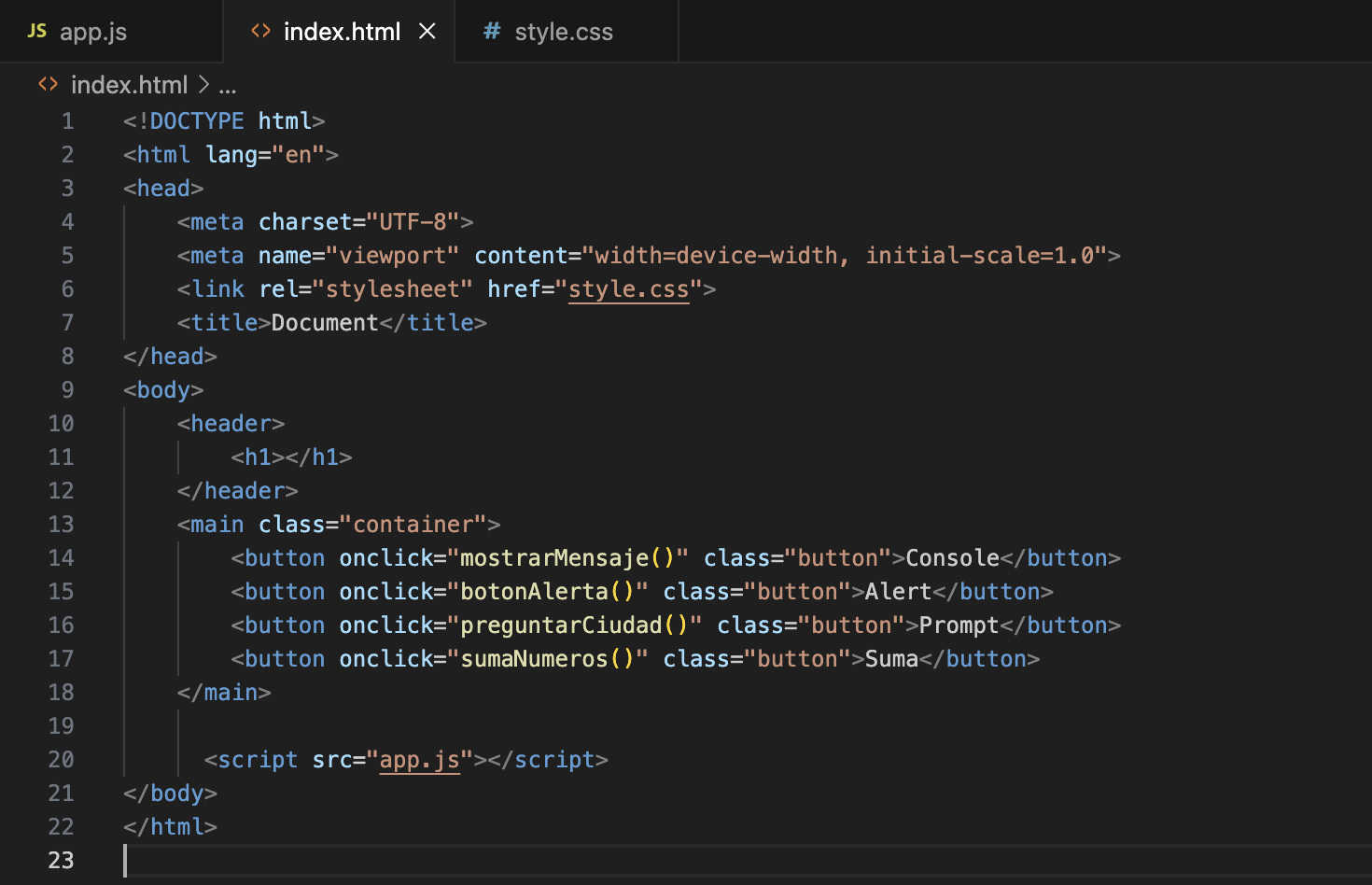
Task: Place cursor on DOCTYPE text
Action: 197,121
